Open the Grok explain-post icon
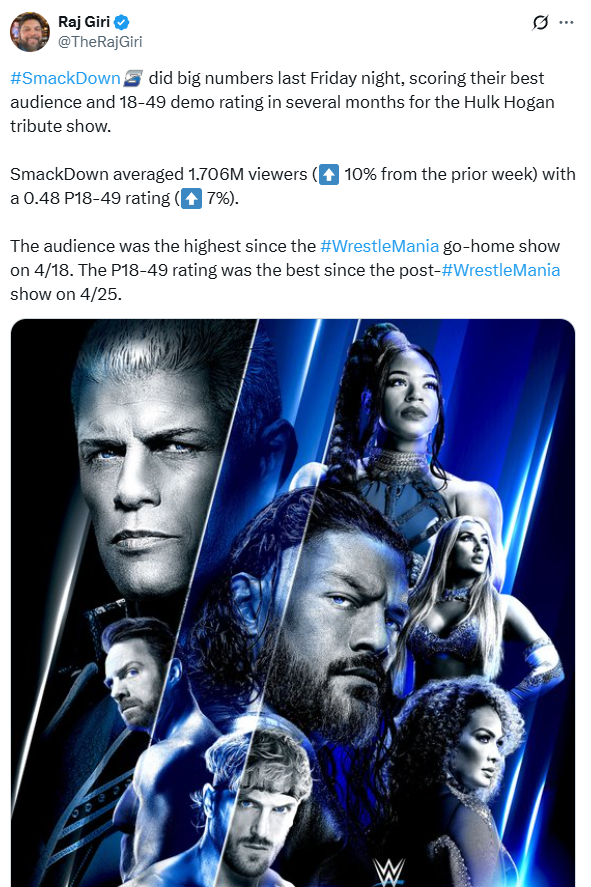The image size is (591, 887). 540,23
